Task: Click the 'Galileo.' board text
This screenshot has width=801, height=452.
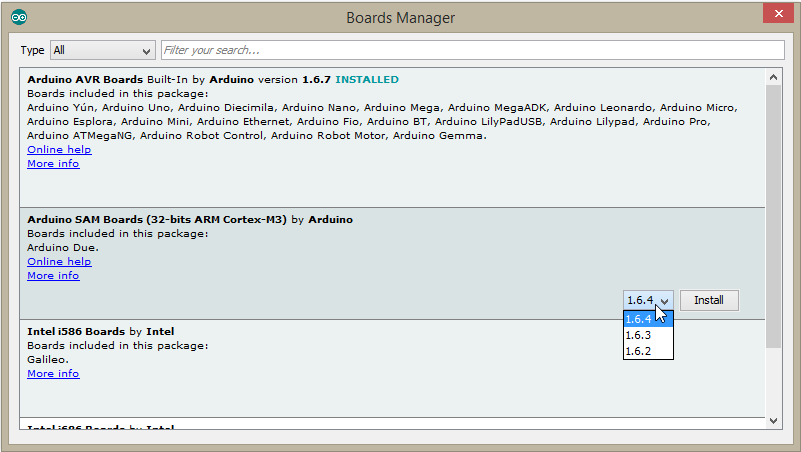Action: click(48, 360)
